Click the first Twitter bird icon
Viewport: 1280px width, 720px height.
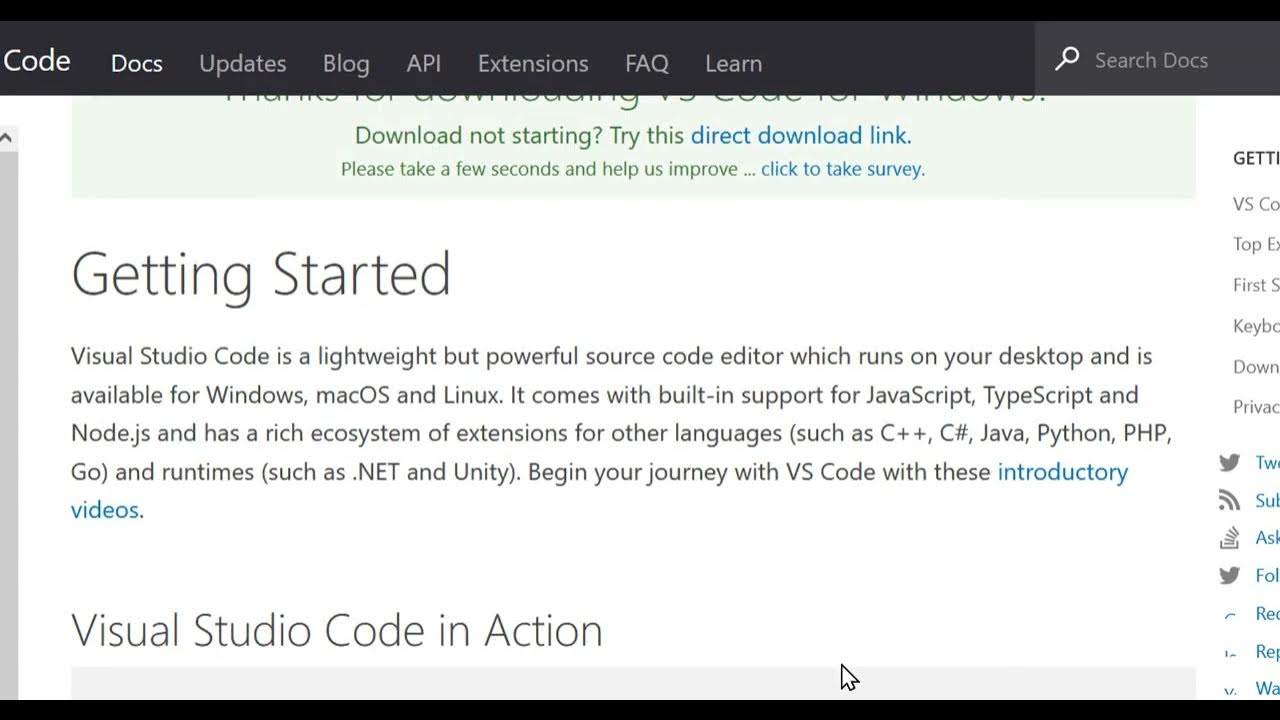coord(1229,462)
